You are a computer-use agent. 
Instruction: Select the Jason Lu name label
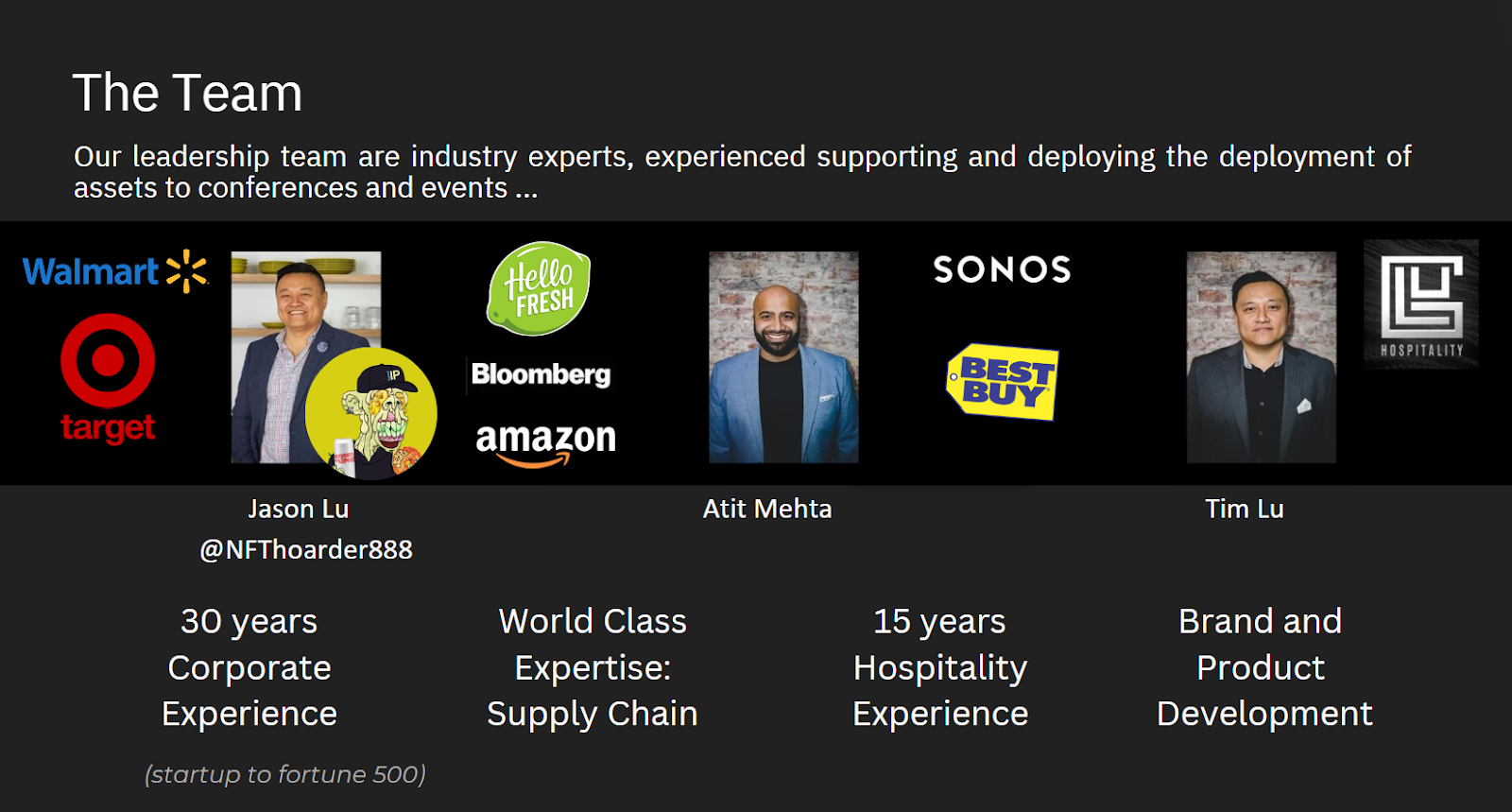pyautogui.click(x=299, y=510)
